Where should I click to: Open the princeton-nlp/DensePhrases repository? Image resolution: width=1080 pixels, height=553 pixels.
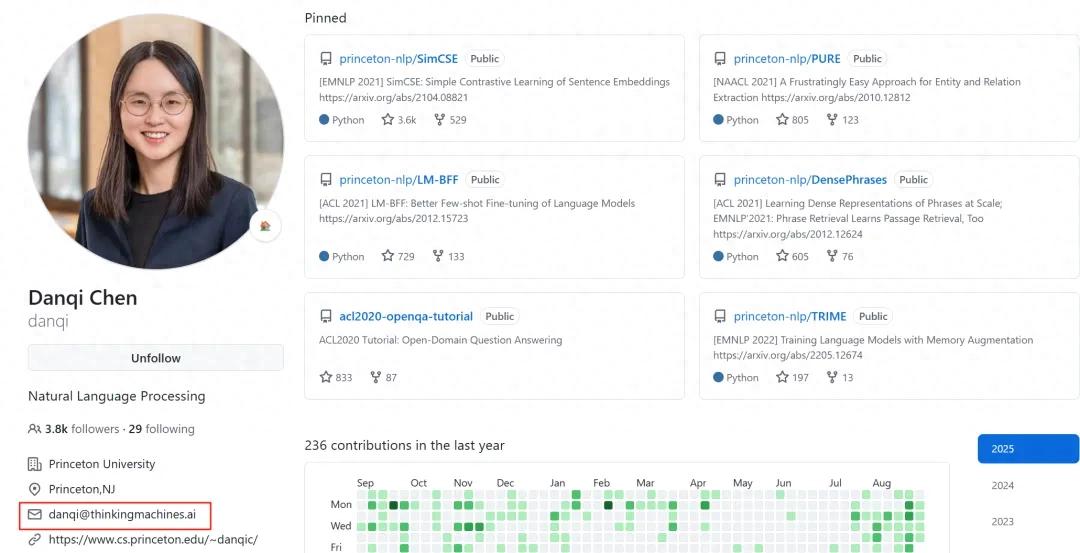[810, 180]
